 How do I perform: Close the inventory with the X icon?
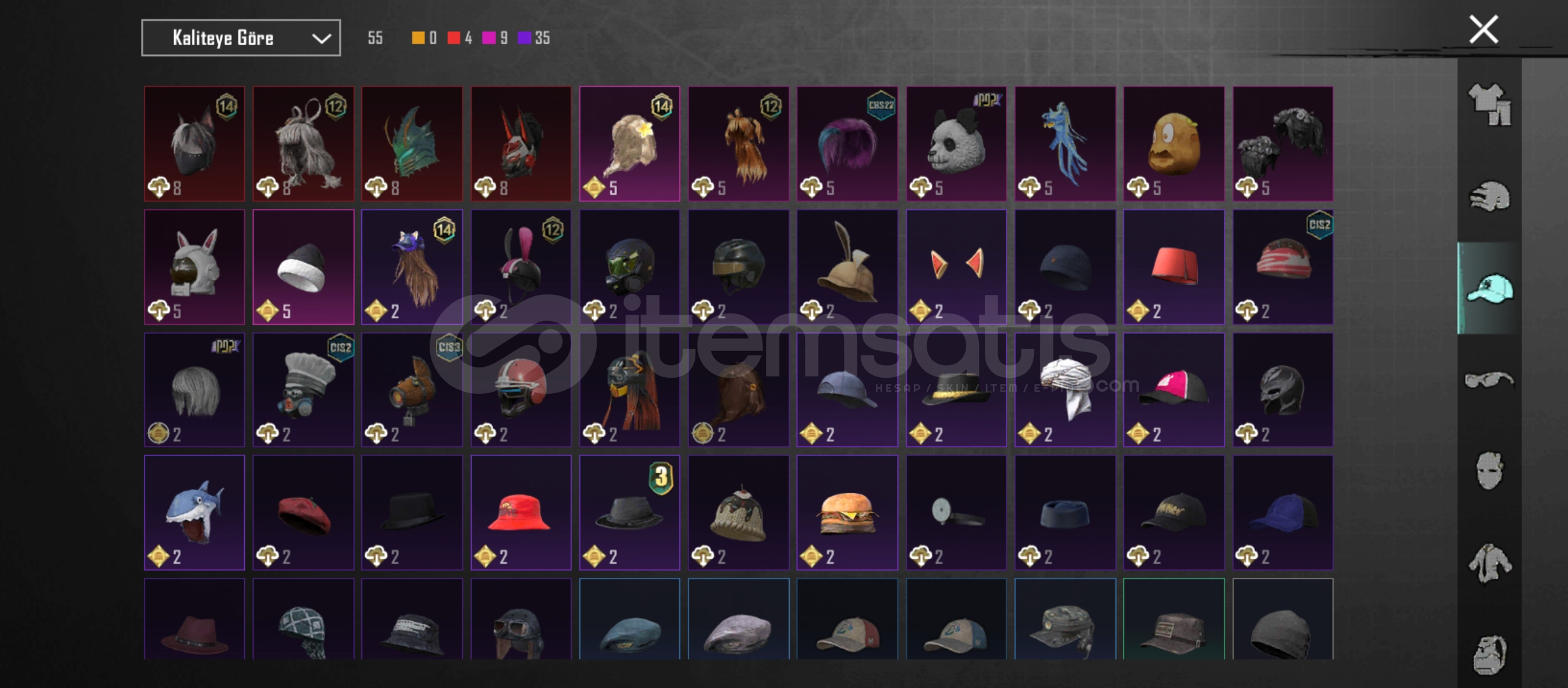coord(1483,29)
